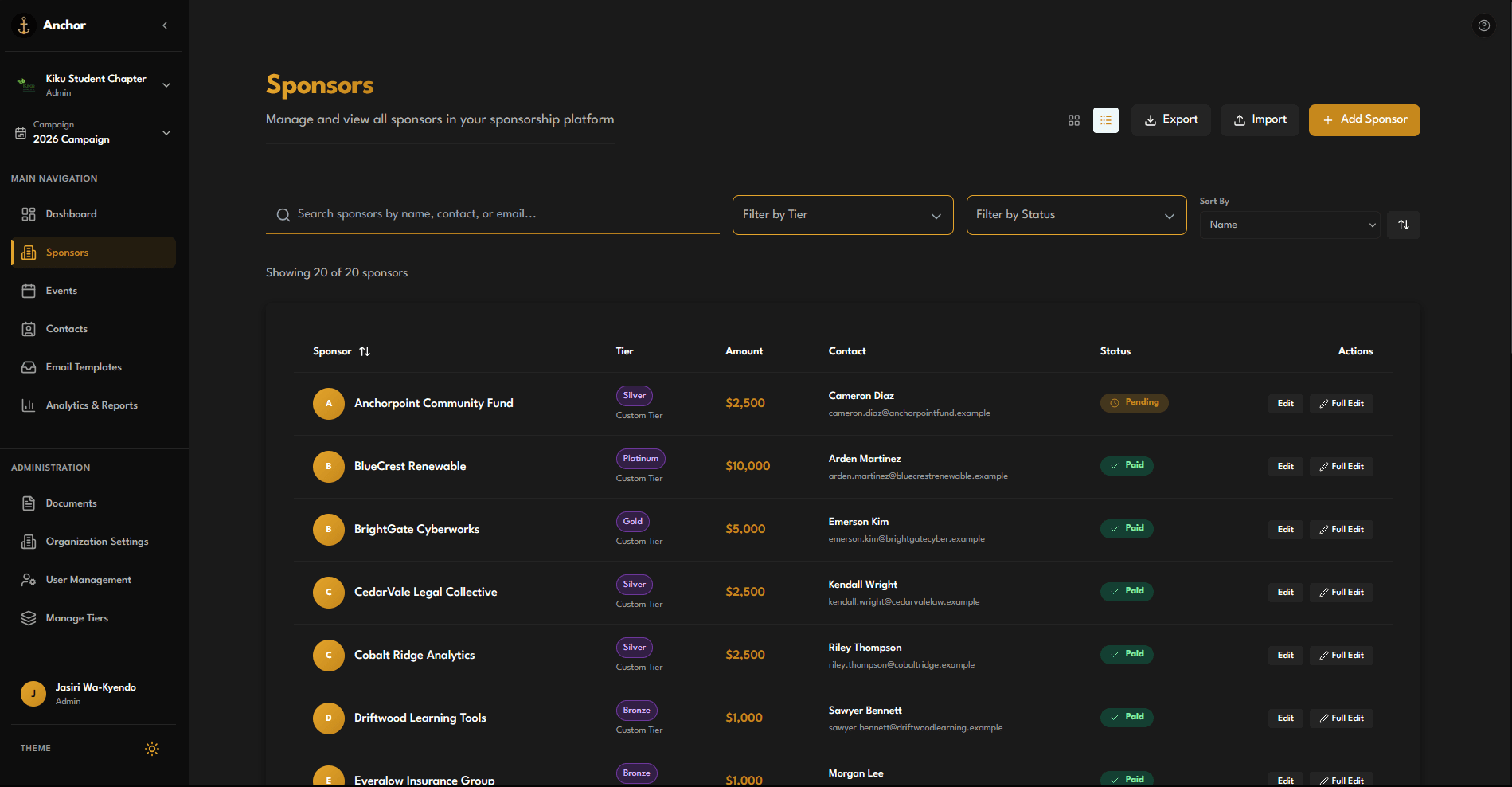Click the Add Sponsor button
Screen dimensions: 1512x787
click(x=1364, y=120)
